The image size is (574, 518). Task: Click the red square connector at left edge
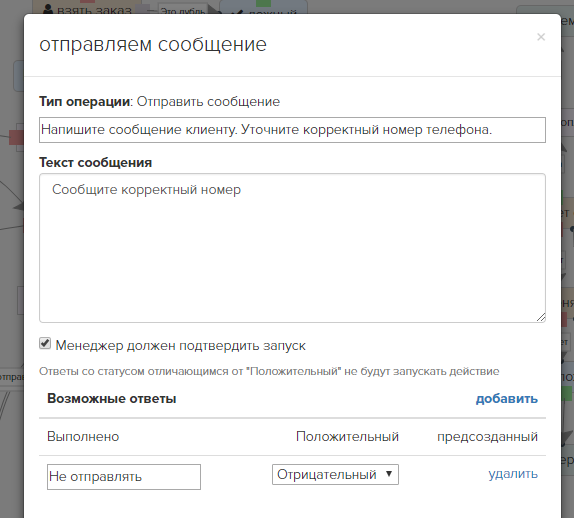click(16, 138)
